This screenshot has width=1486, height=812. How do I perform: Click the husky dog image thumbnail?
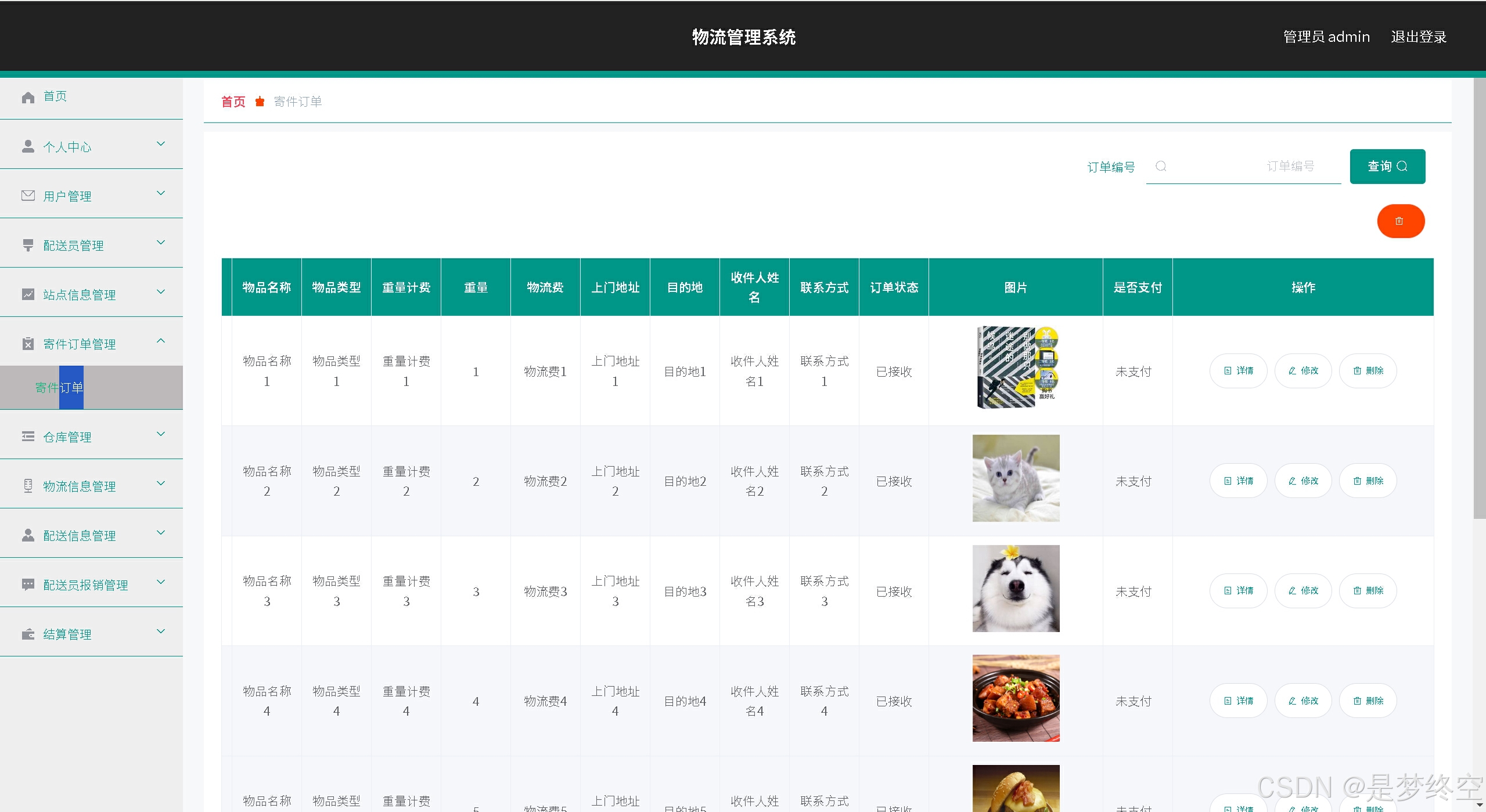tap(1016, 589)
